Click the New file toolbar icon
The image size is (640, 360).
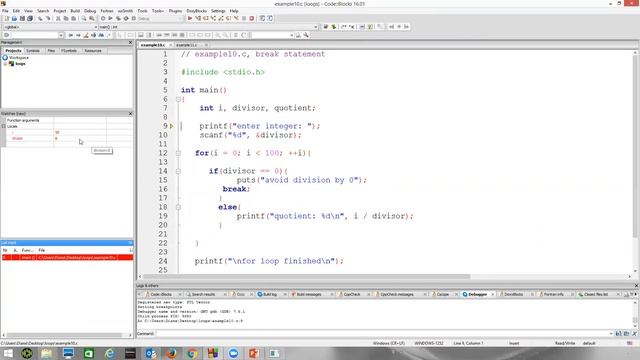(7, 18)
